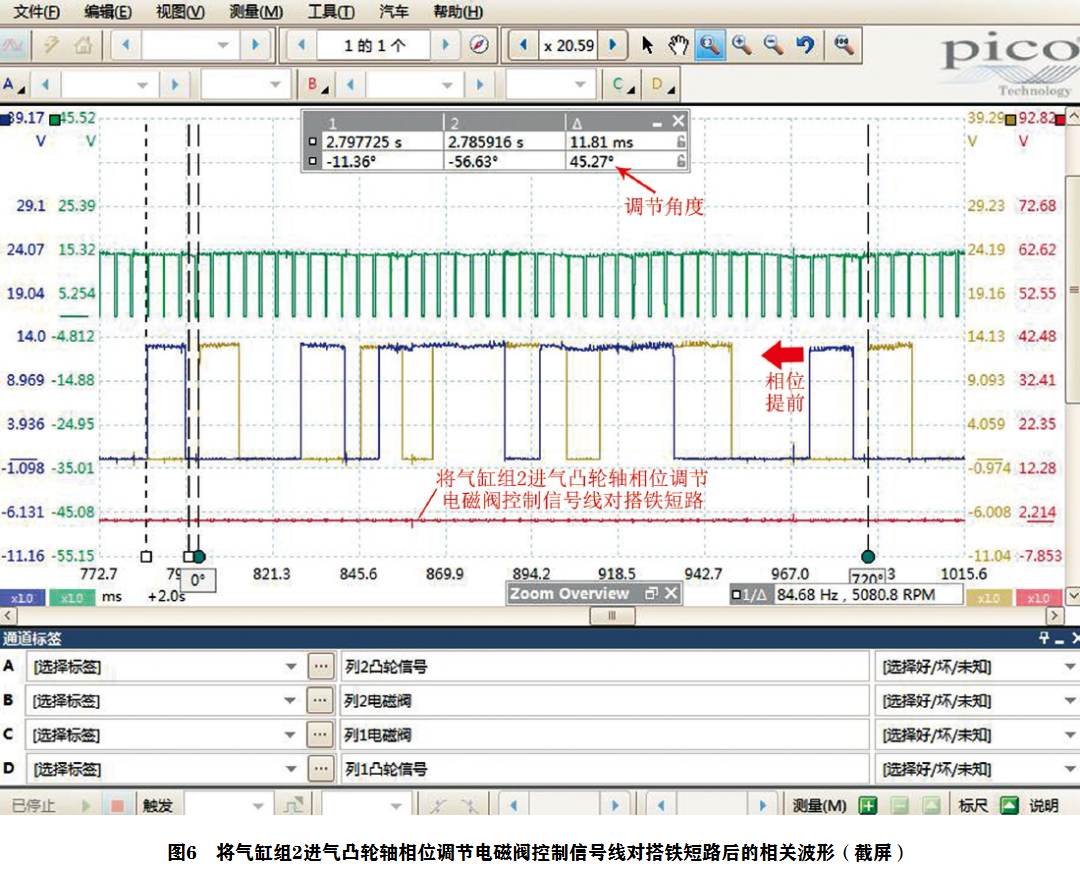Select the hand pan tool
The width and height of the screenshot is (1080, 876).
(678, 45)
